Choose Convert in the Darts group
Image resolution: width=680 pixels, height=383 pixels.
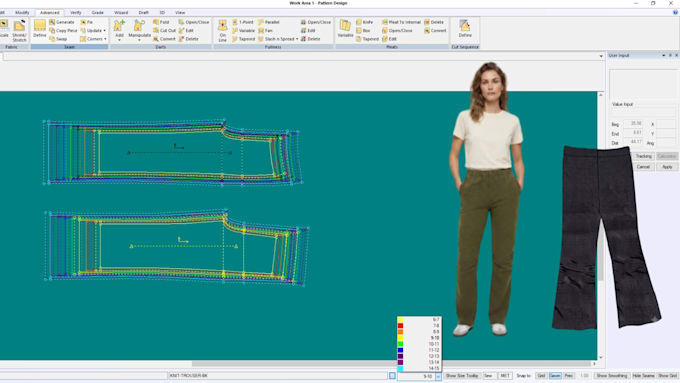164,39
